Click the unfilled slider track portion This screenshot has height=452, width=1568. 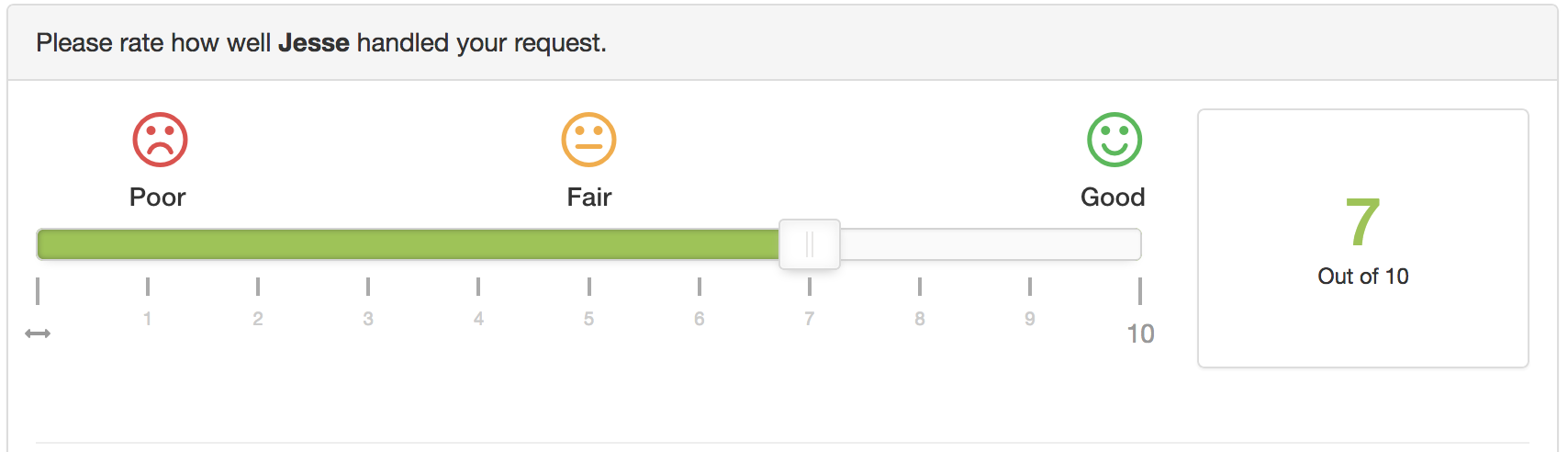tap(991, 244)
